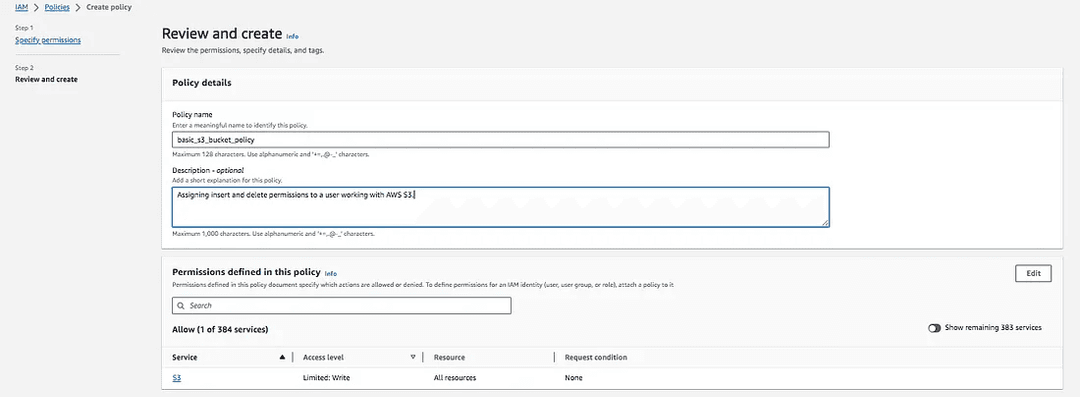
Task: Click the Policy details section heading
Action: click(201, 83)
